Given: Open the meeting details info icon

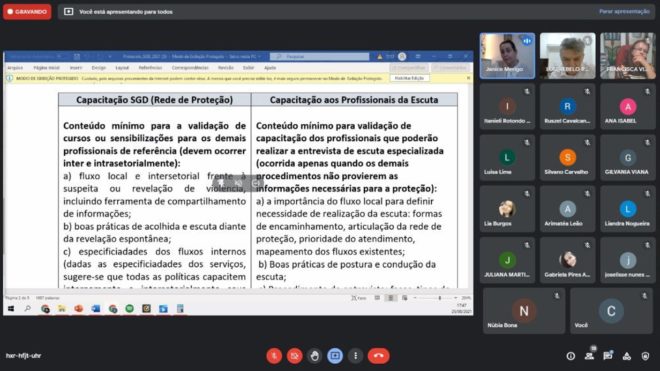Looking at the screenshot, I should click(x=570, y=356).
